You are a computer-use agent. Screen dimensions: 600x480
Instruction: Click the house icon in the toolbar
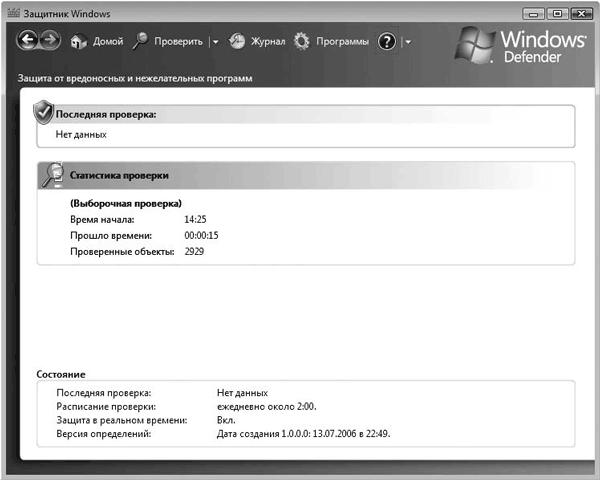[x=80, y=41]
